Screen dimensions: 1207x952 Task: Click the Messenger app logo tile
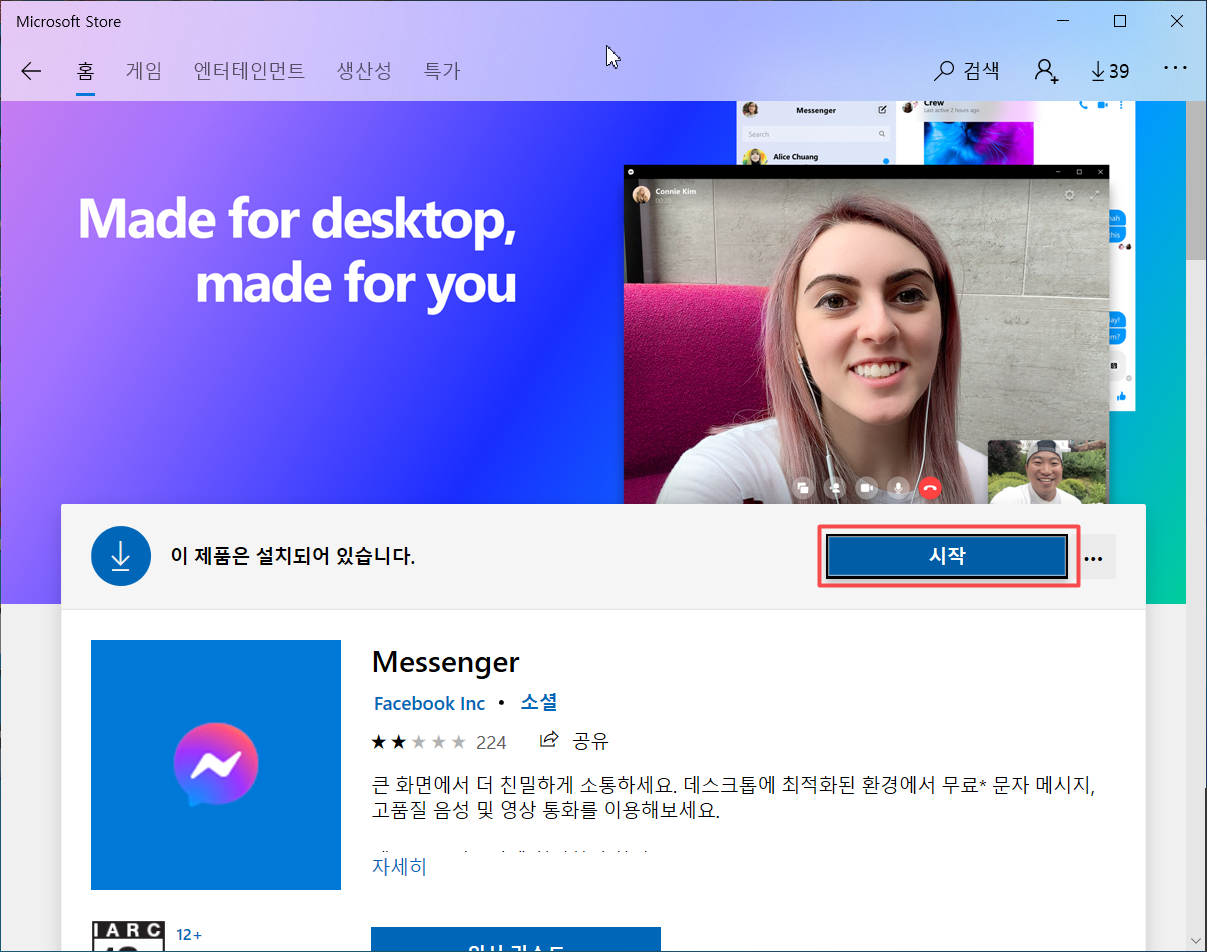(216, 765)
